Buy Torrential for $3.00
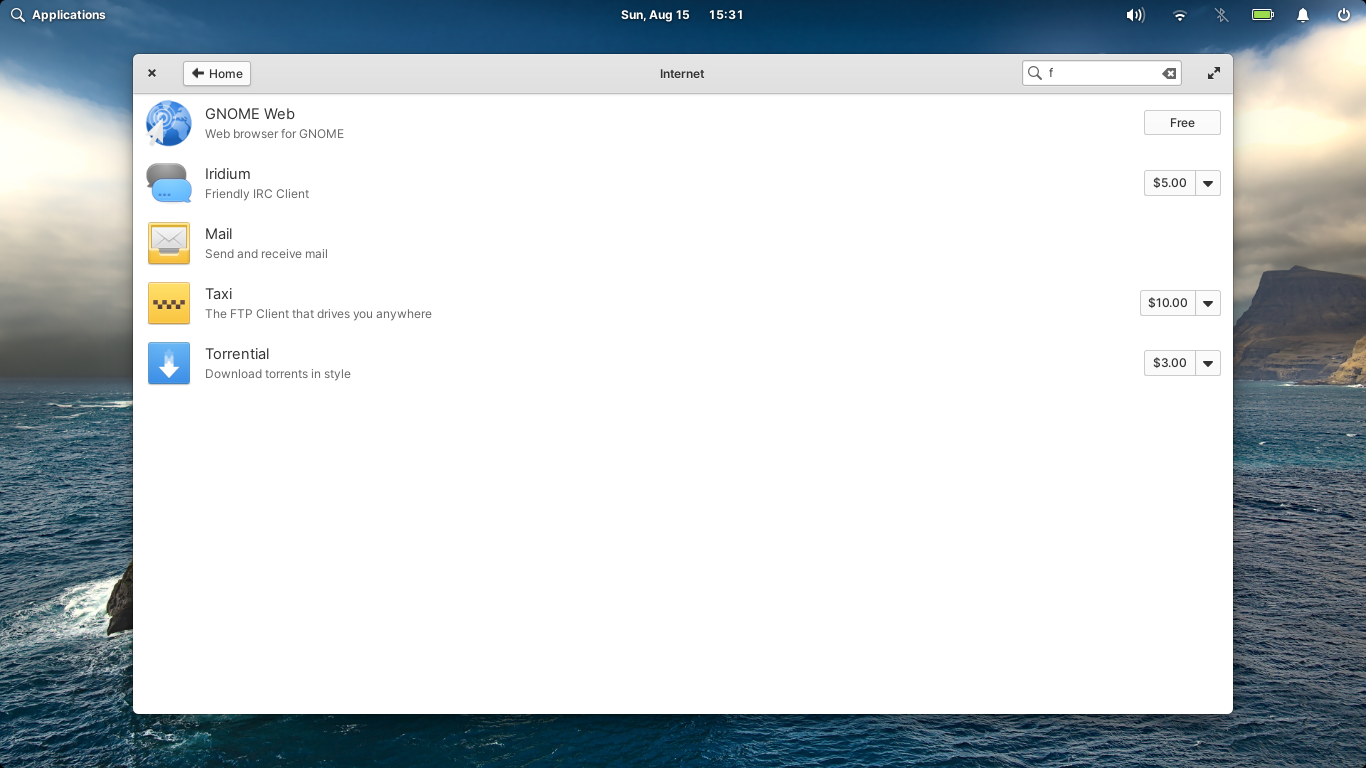1366x768 pixels. 1170,363
